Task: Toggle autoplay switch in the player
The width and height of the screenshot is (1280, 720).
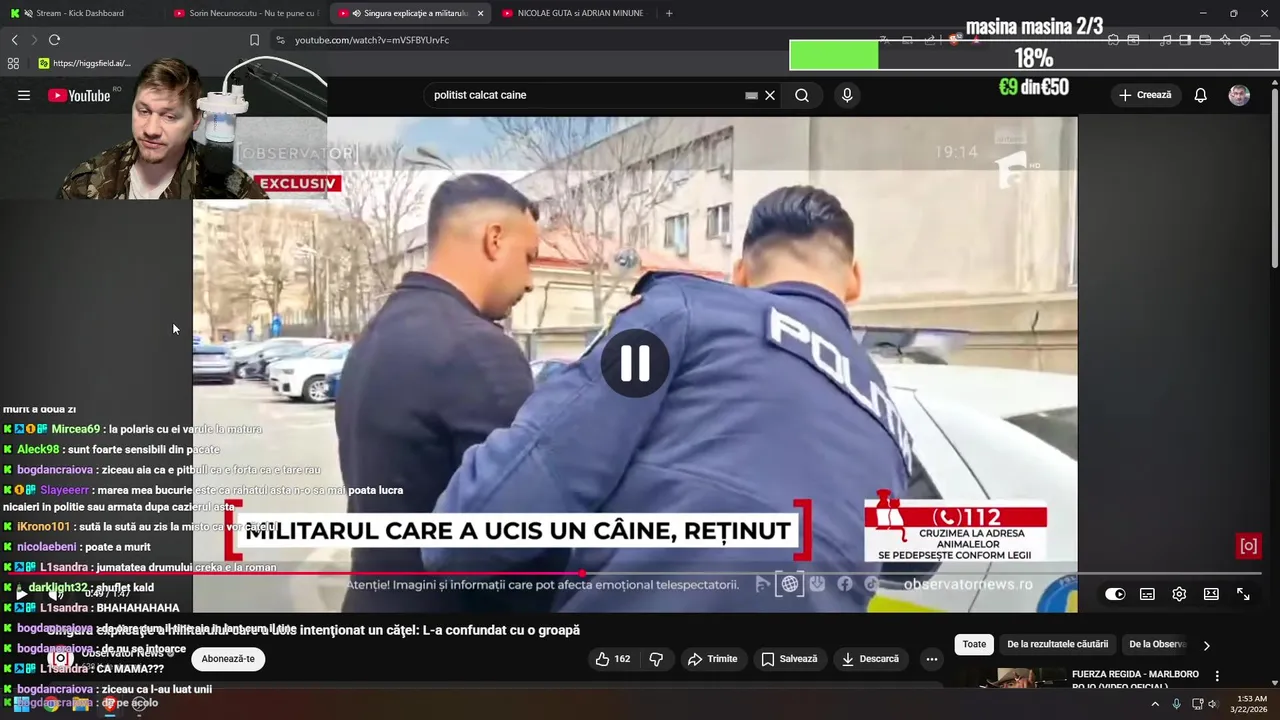Action: pos(1115,594)
